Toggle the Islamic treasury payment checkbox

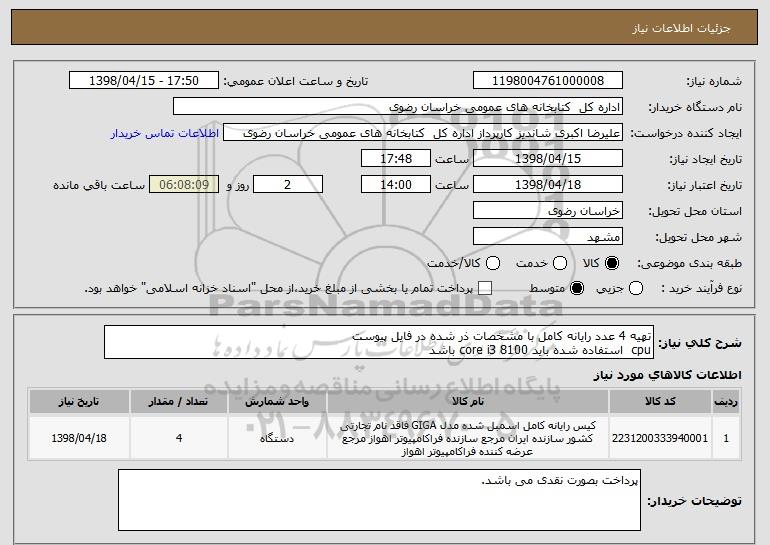486,289
